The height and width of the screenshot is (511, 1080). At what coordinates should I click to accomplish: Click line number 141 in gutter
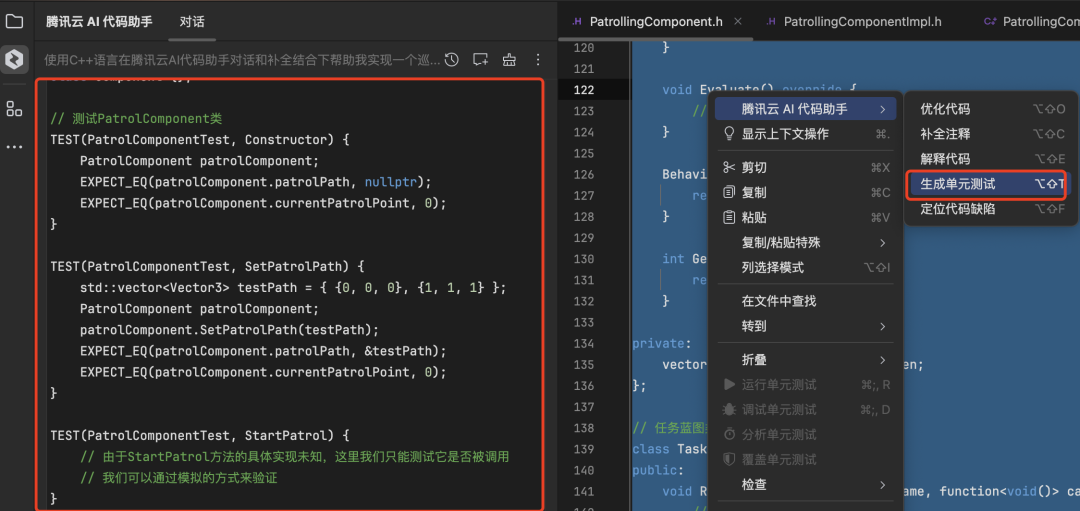coord(583,491)
